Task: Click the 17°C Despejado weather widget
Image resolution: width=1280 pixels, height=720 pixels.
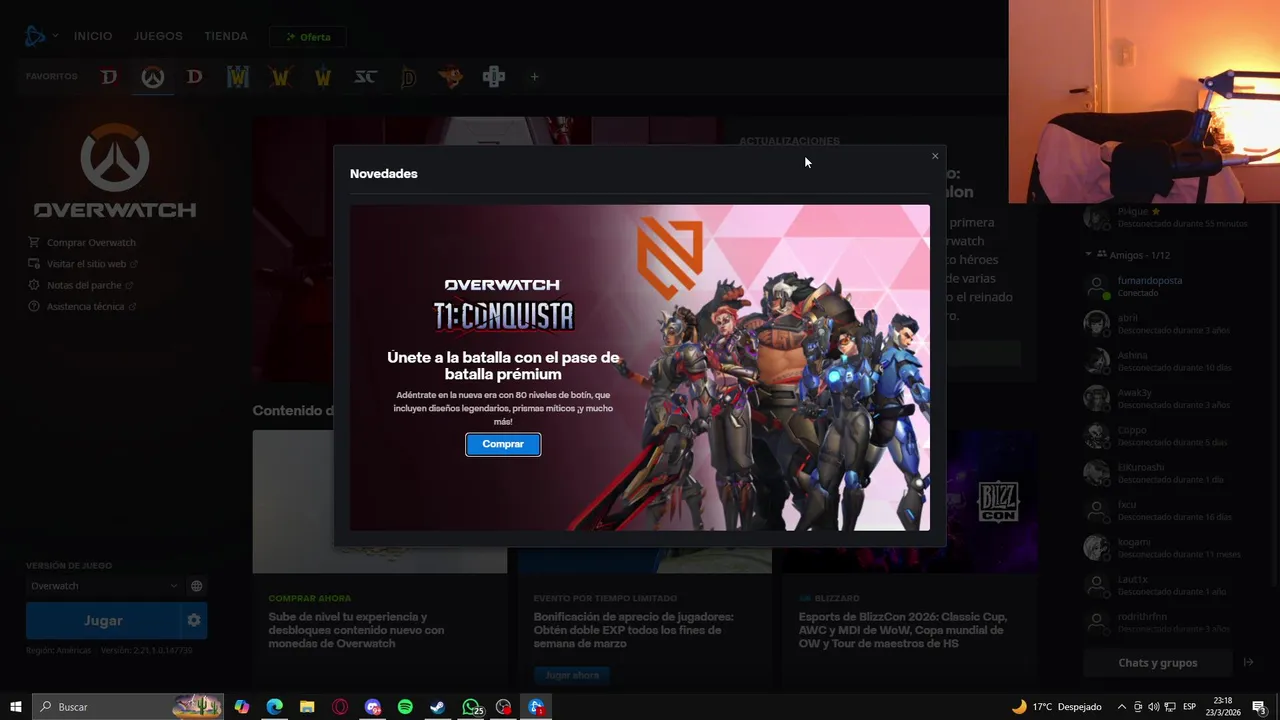Action: pyautogui.click(x=1057, y=707)
